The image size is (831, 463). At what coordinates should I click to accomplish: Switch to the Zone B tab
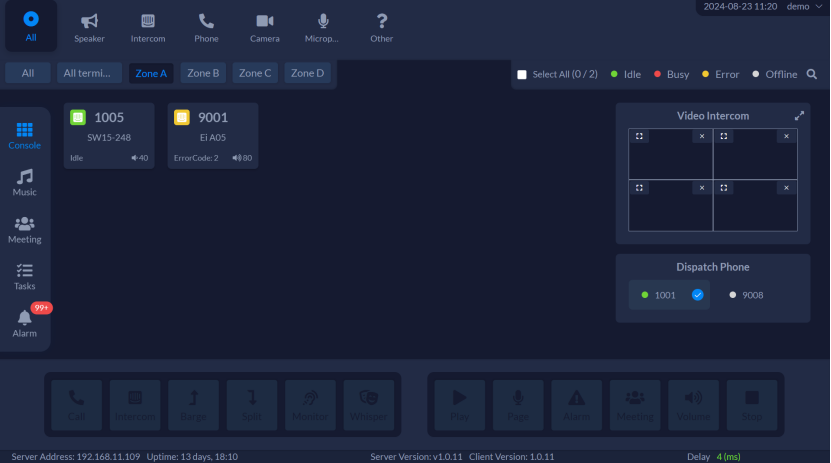click(x=203, y=73)
